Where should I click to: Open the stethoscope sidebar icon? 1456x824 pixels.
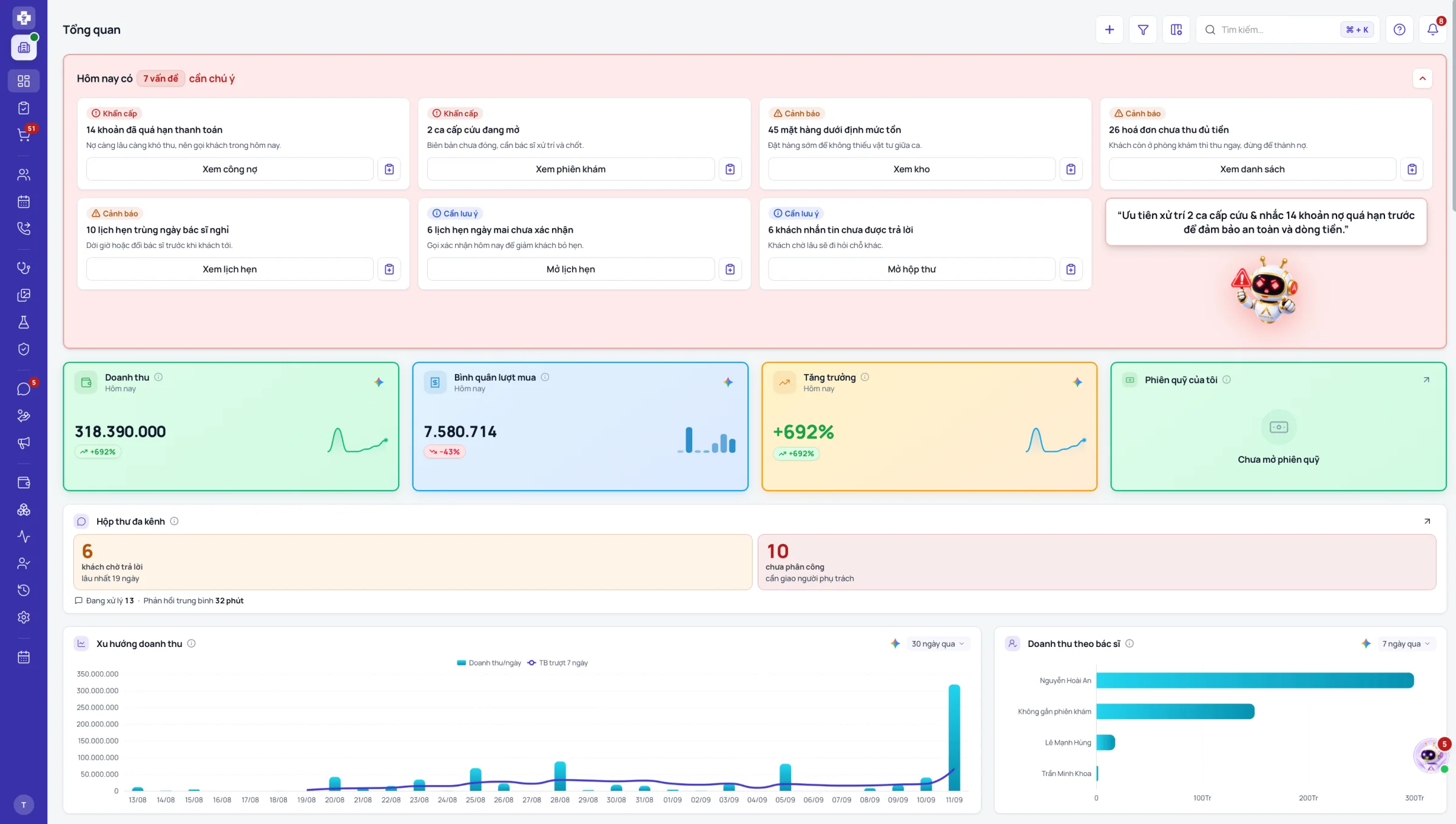tap(24, 268)
